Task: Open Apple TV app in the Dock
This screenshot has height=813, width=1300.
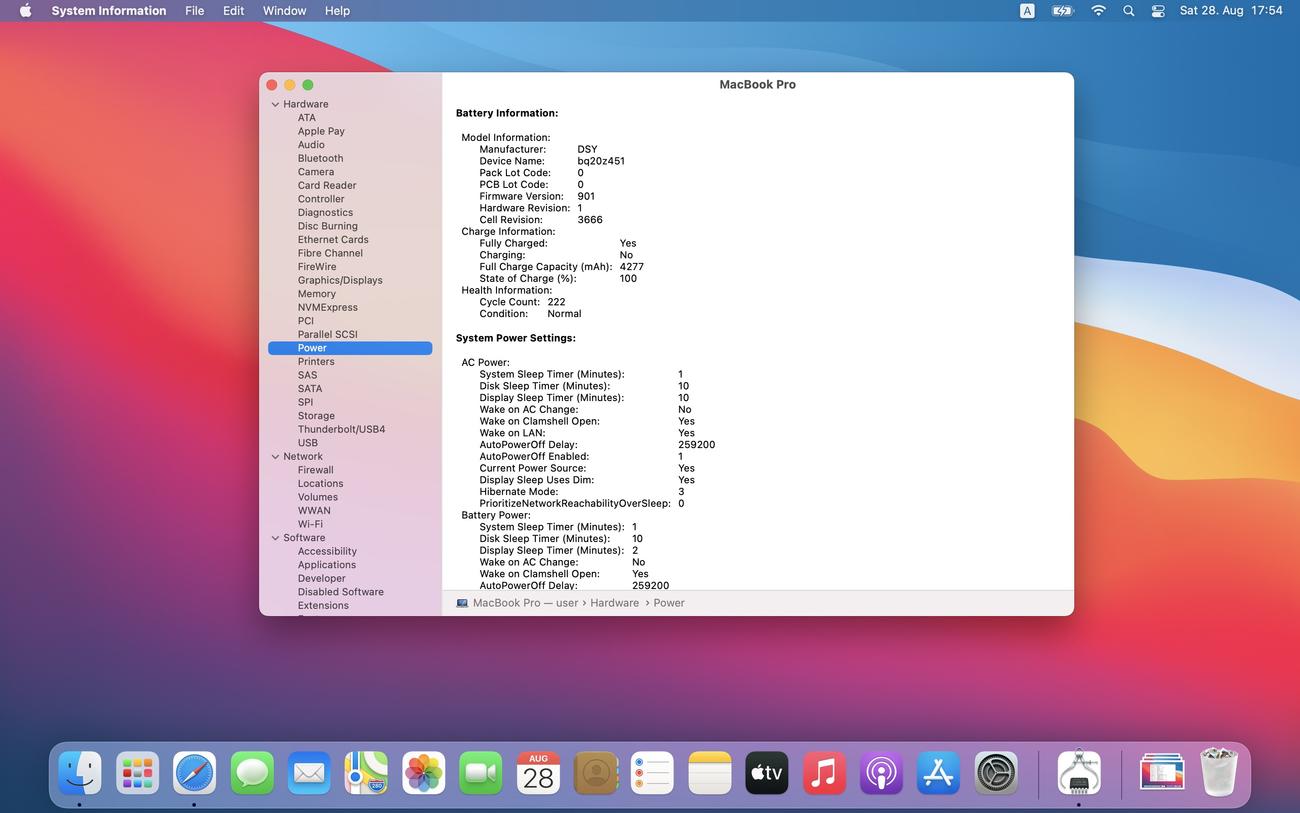Action: click(x=767, y=773)
